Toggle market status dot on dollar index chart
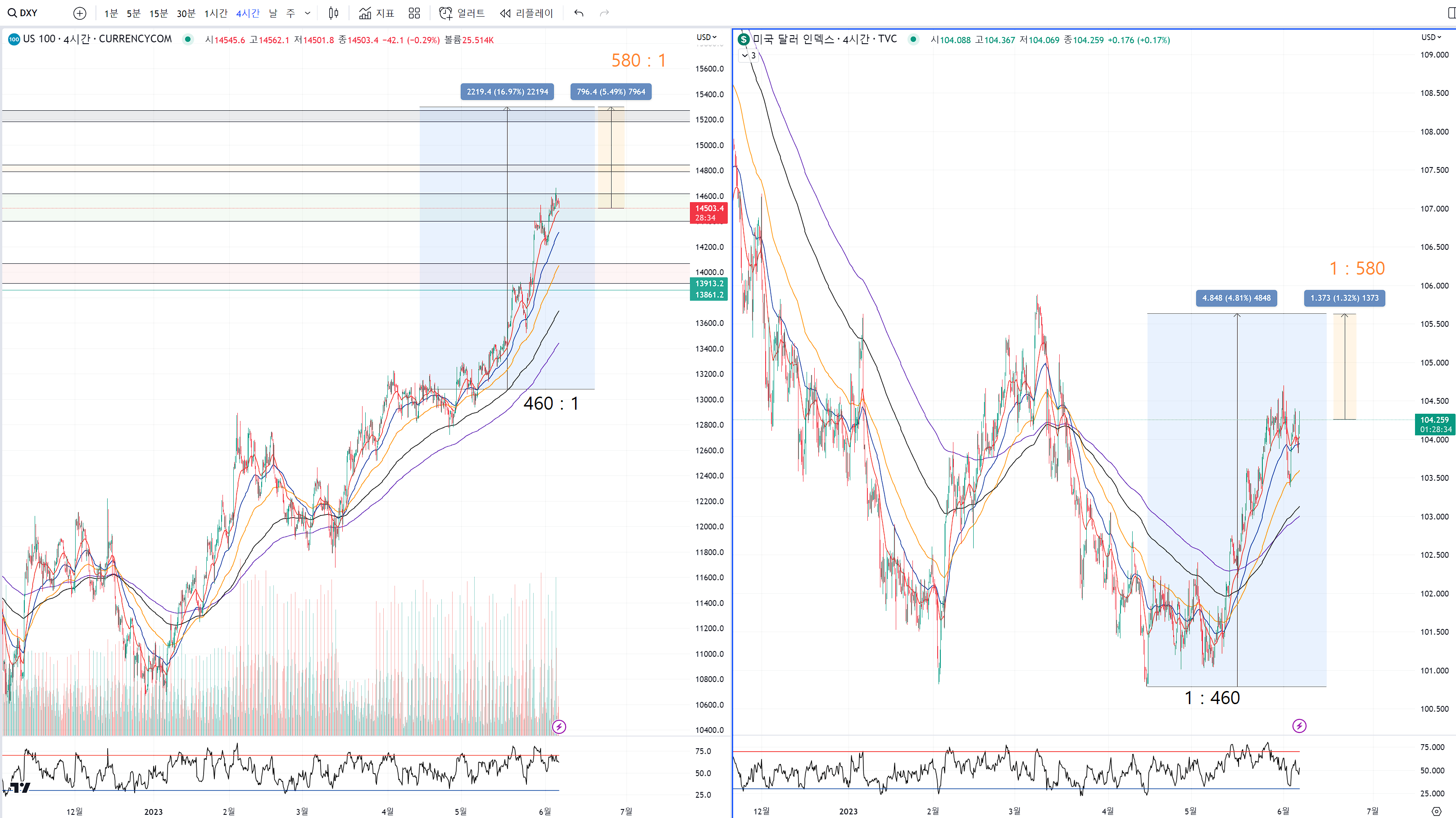Screen dimensions: 1456x818 913,39
